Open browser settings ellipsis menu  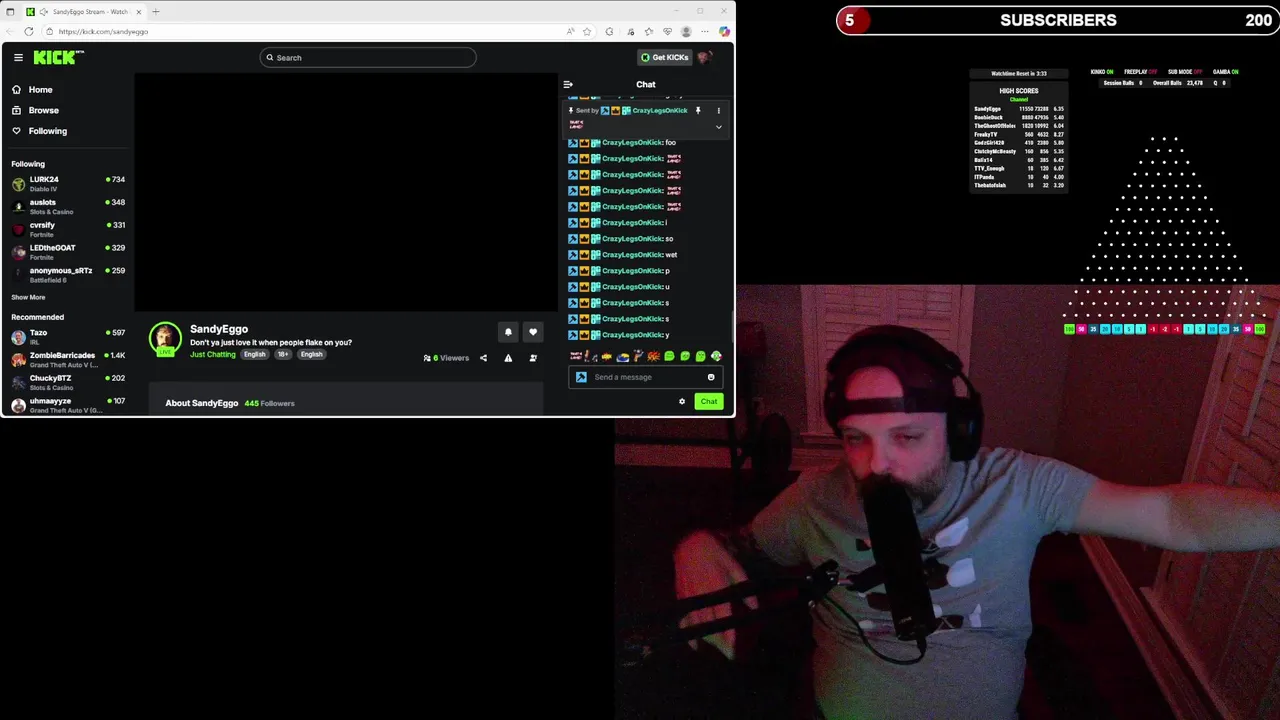[705, 31]
